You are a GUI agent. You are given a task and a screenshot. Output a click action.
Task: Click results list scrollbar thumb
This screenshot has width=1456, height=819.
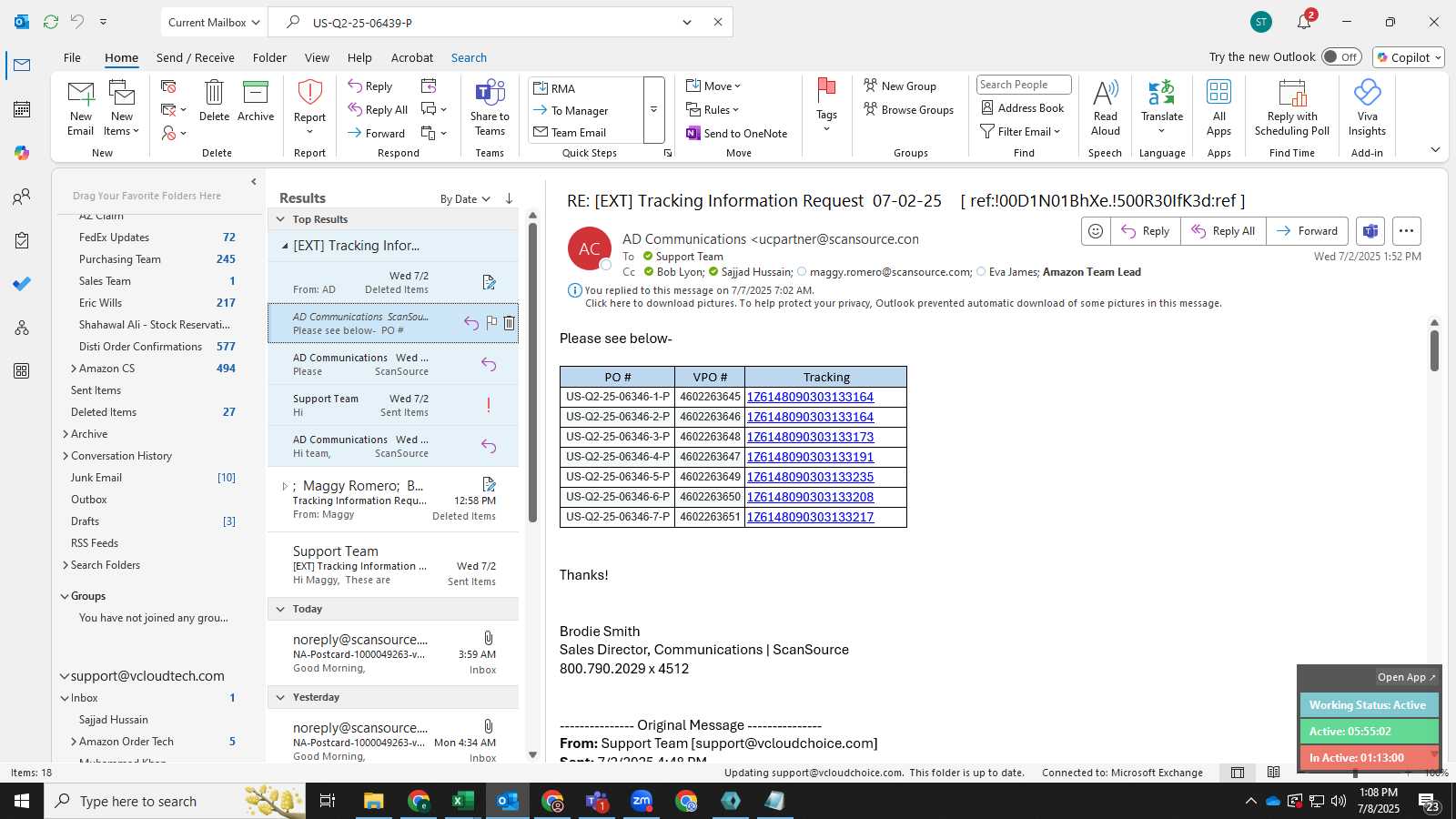click(532, 373)
